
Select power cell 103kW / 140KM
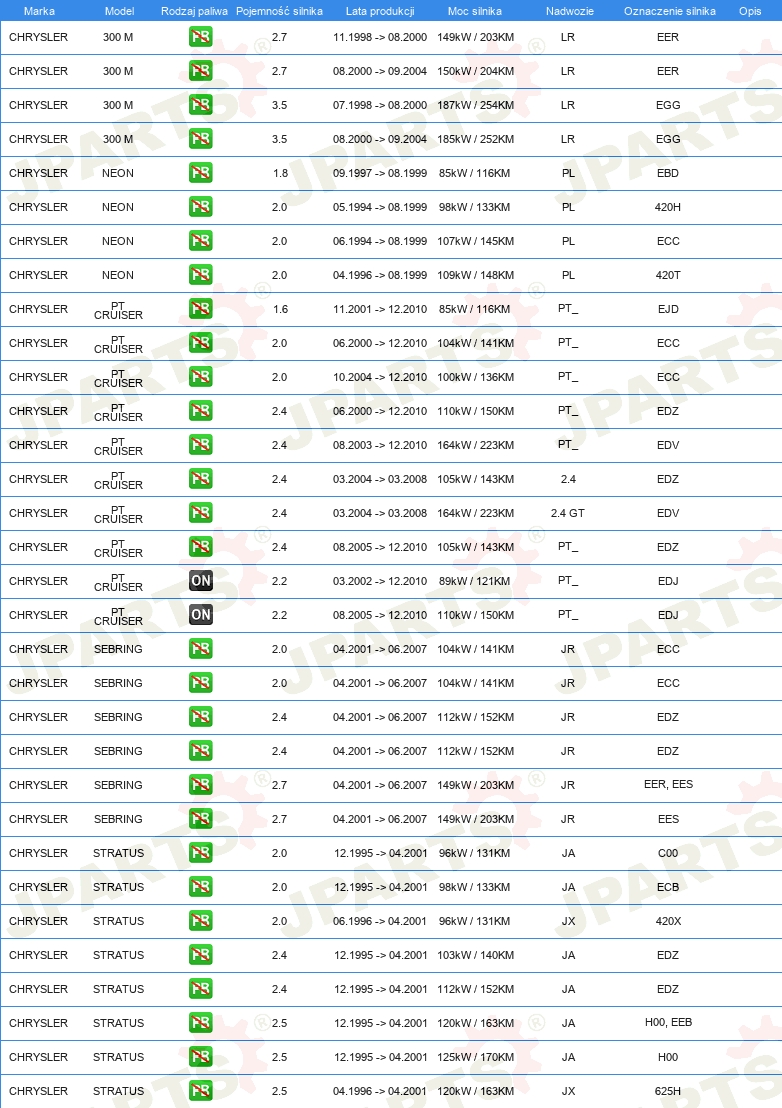[475, 955]
